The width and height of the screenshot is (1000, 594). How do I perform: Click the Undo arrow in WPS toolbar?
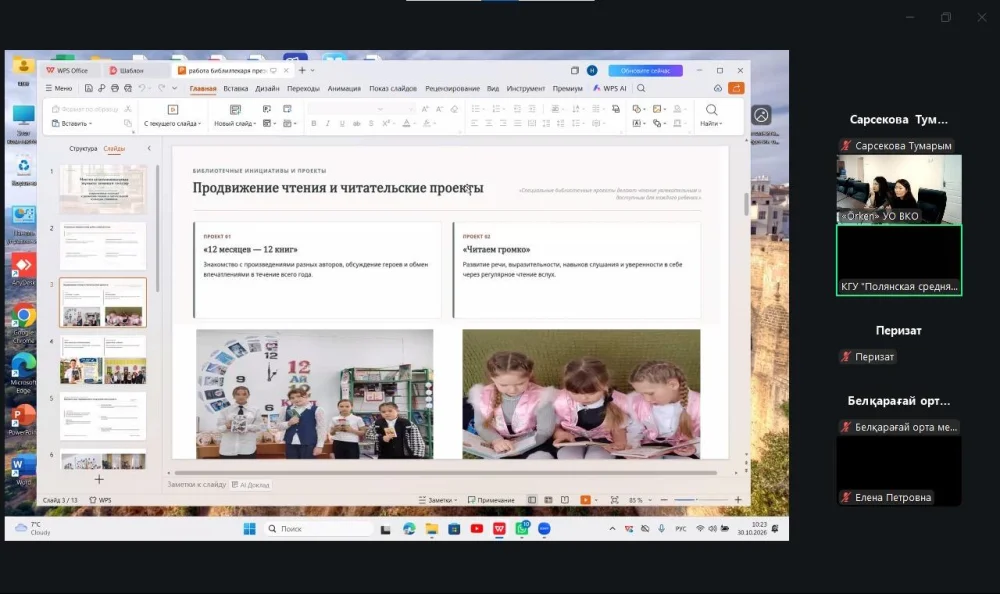coord(142,88)
